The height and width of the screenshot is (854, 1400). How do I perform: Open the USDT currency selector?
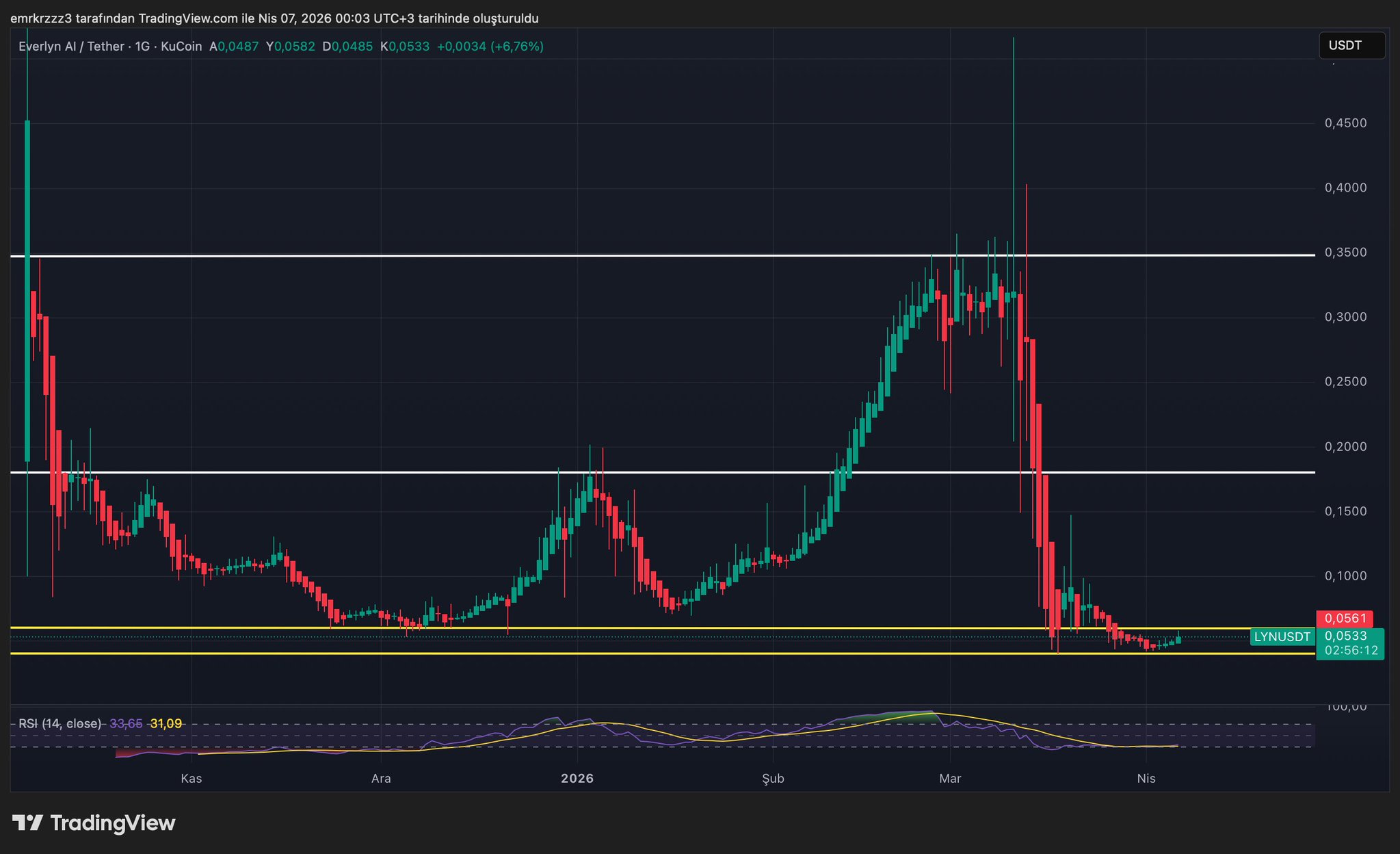[1351, 46]
